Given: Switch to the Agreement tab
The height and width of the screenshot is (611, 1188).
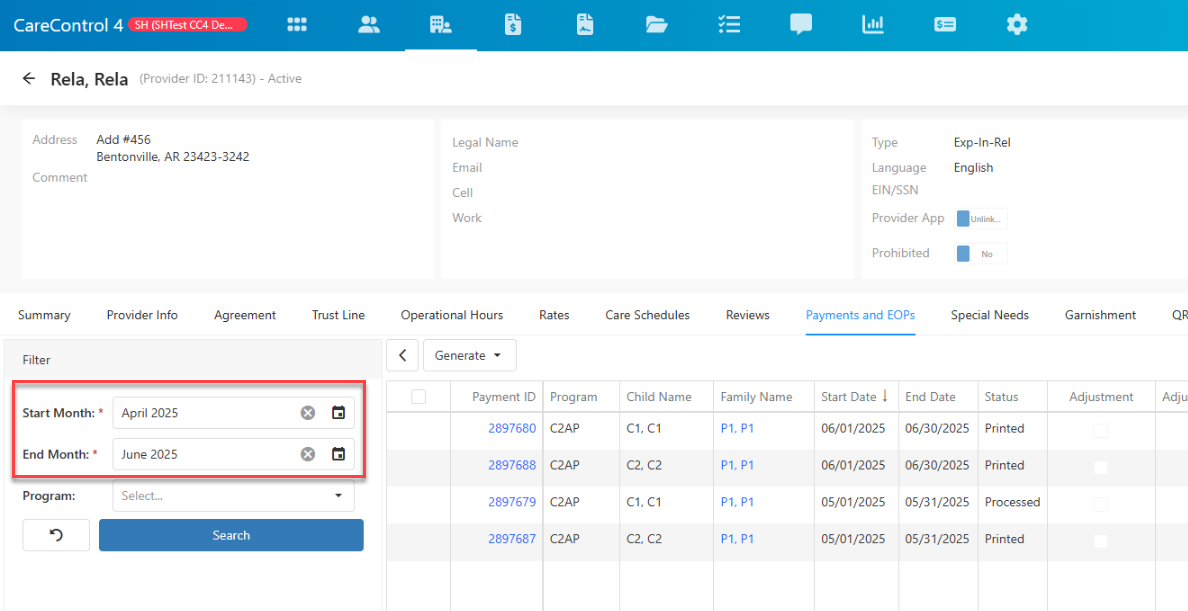Looking at the screenshot, I should [x=245, y=315].
